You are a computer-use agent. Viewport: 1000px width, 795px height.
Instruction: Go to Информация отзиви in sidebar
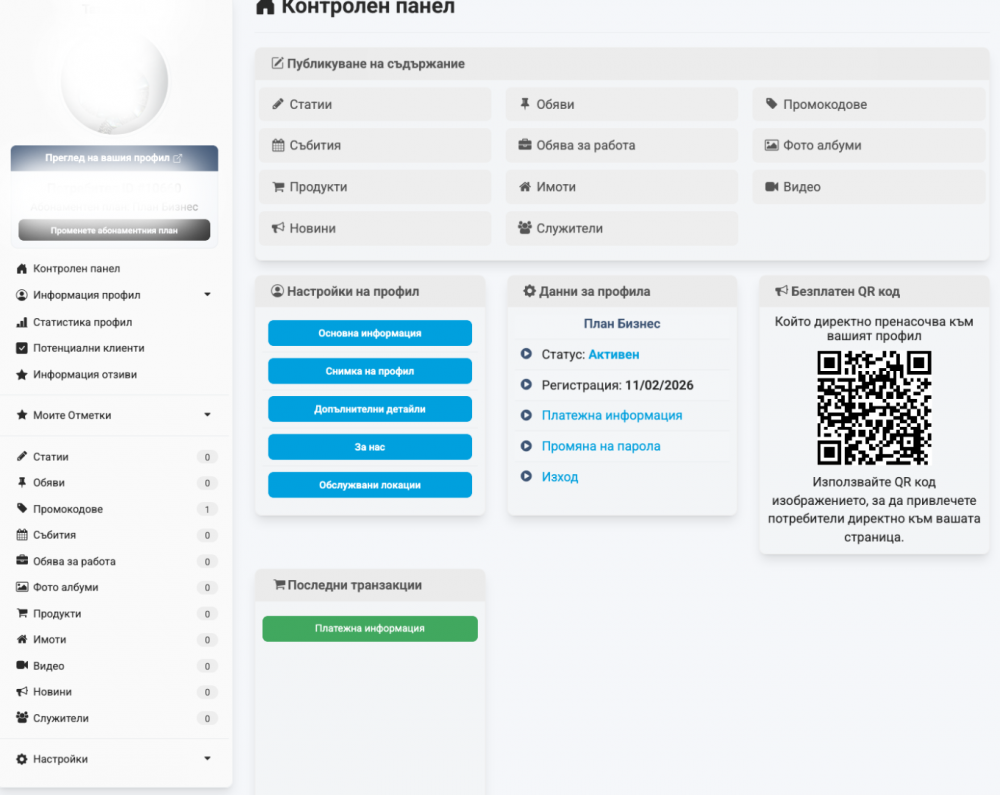pos(84,374)
